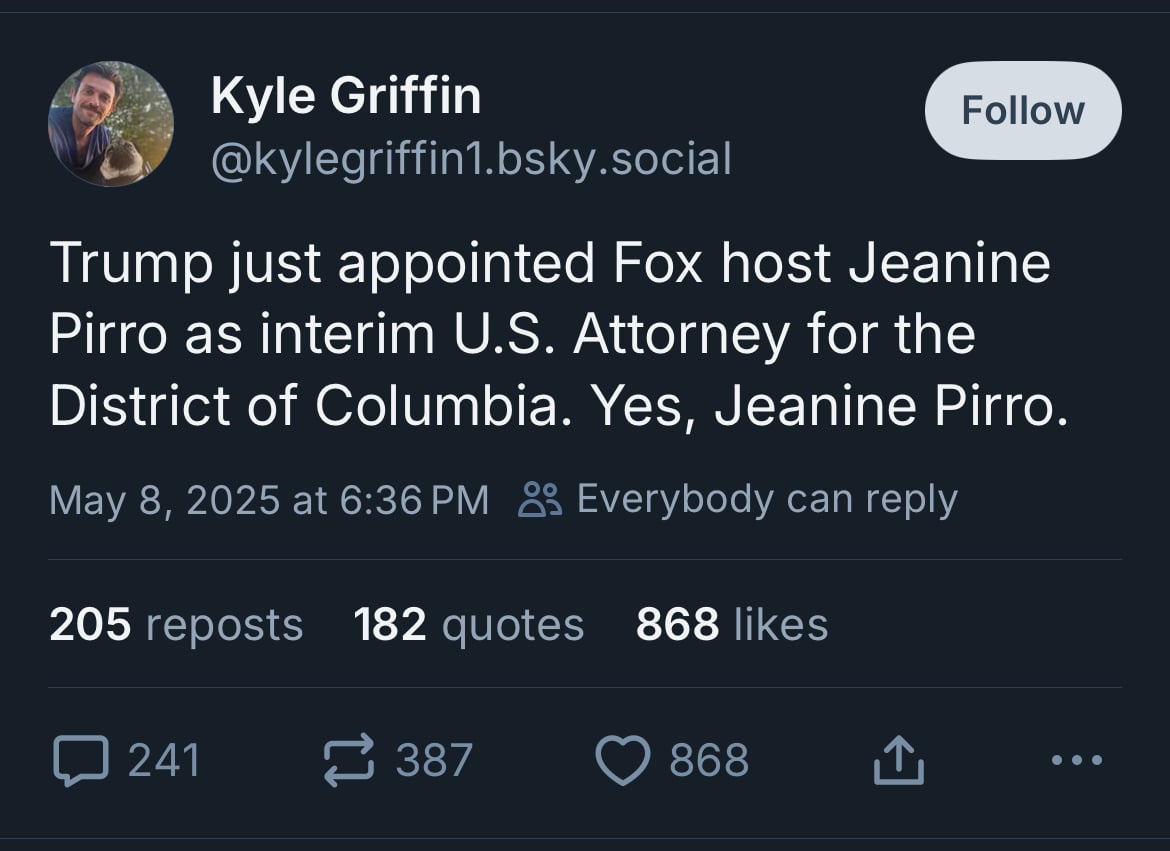Click the 868 count beside the heart

[709, 760]
